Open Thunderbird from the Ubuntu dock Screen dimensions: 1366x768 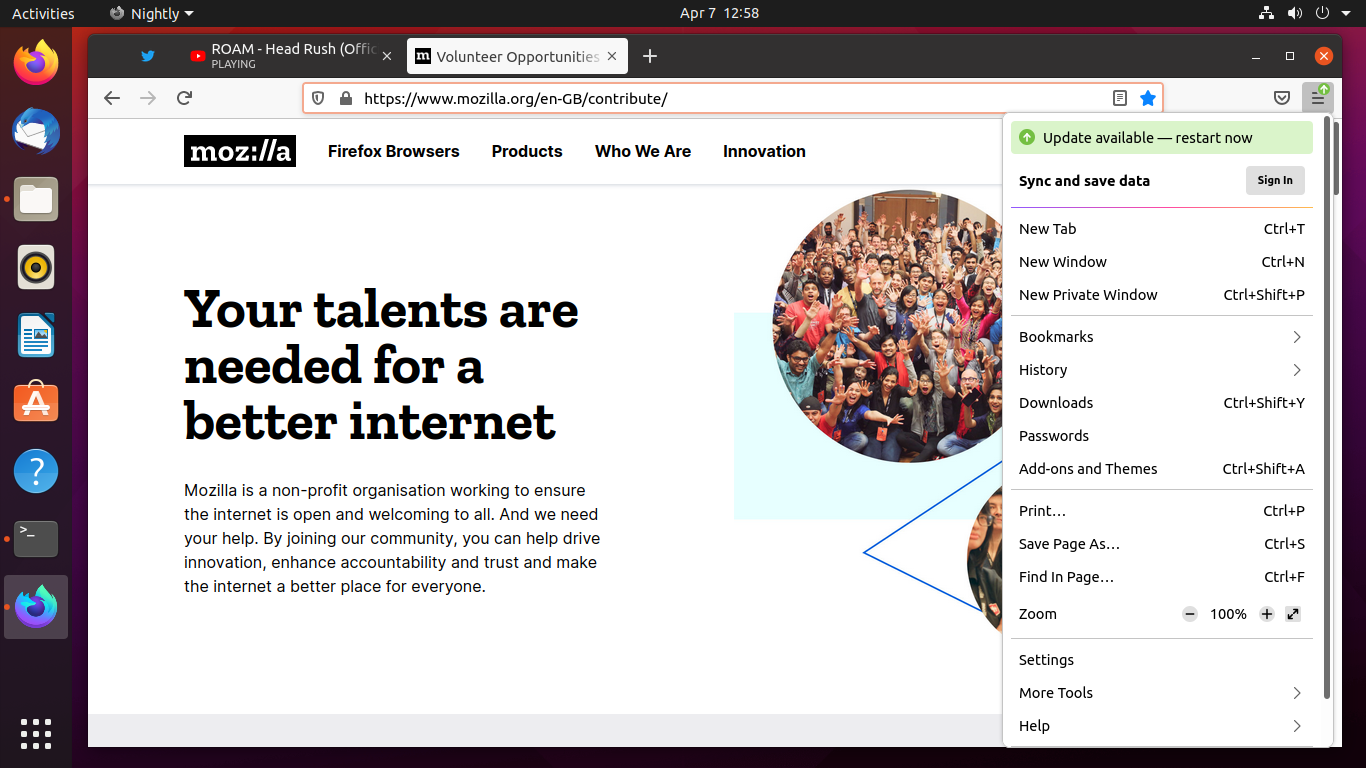point(36,132)
